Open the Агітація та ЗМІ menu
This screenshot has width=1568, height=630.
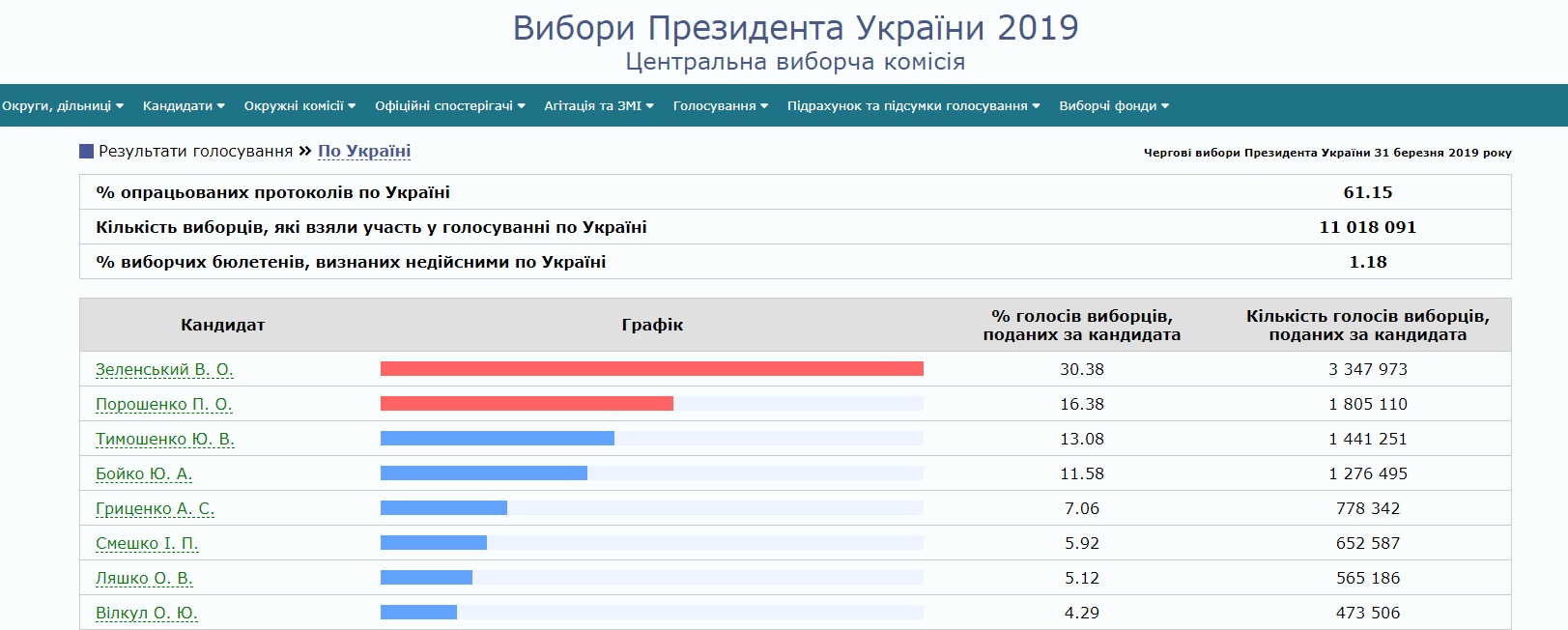click(x=599, y=106)
